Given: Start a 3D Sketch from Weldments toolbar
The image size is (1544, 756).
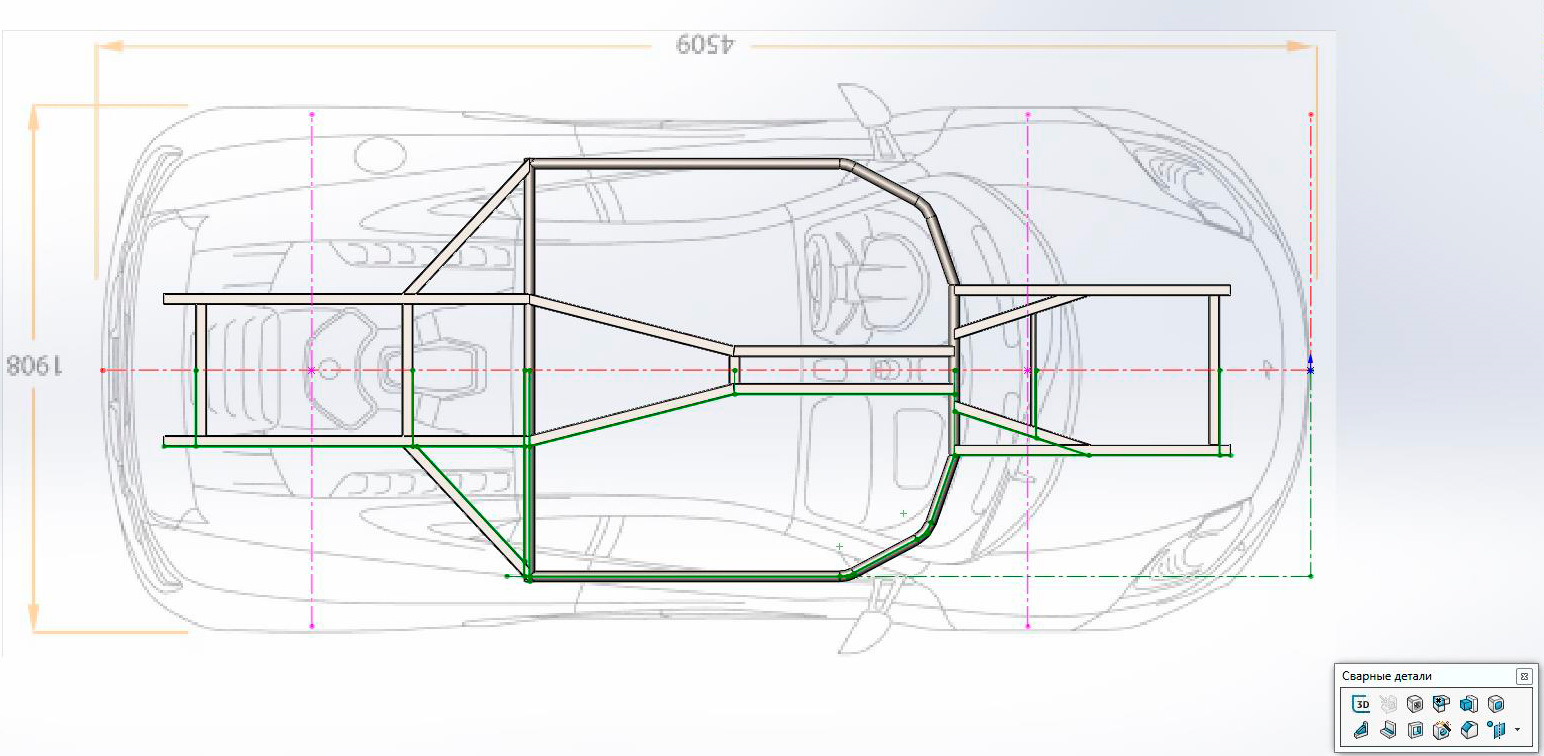Looking at the screenshot, I should tap(1361, 704).
